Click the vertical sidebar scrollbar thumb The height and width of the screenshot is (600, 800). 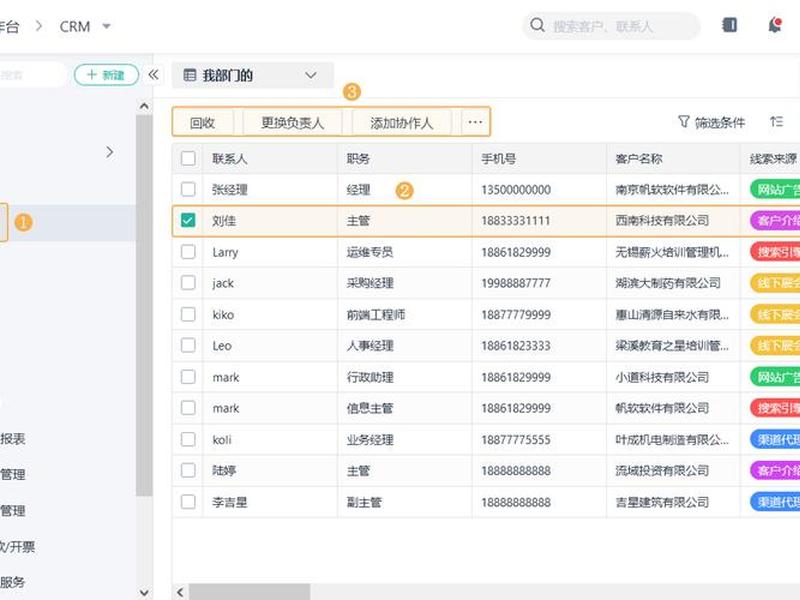(144, 305)
